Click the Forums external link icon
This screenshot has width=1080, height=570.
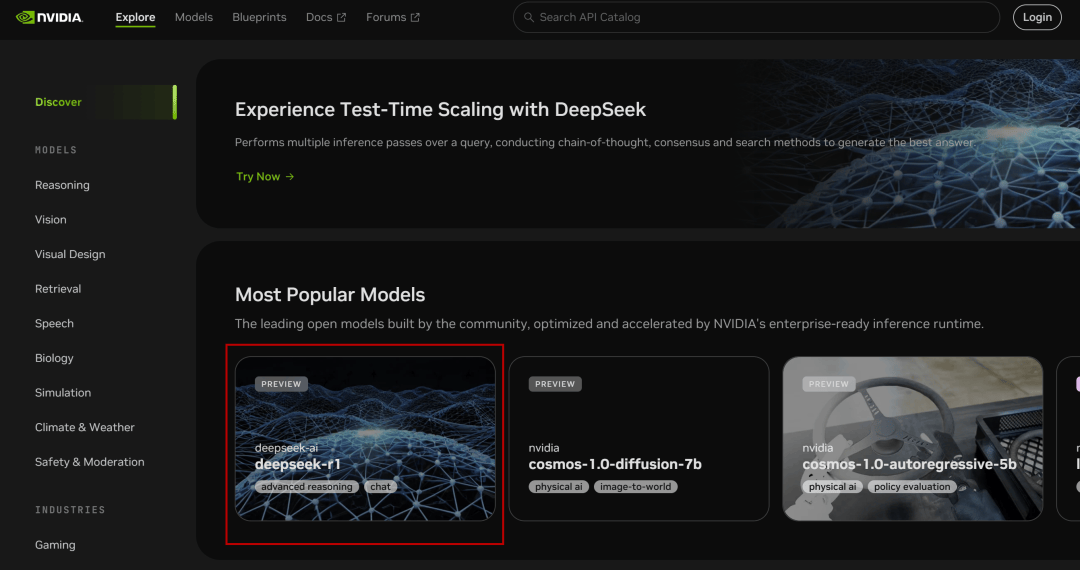(x=415, y=17)
